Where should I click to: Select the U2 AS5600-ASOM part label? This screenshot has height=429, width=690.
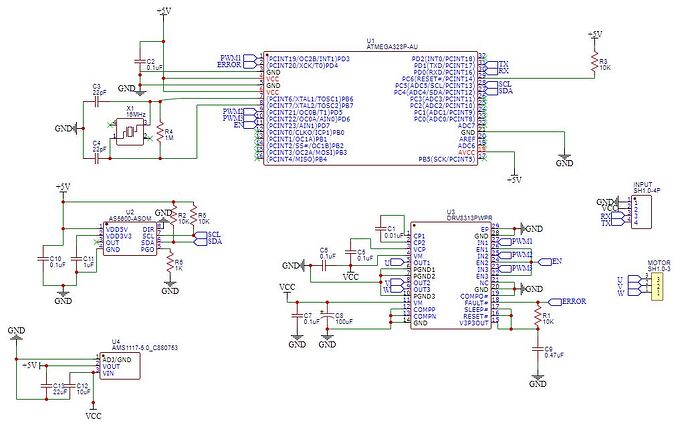130,215
